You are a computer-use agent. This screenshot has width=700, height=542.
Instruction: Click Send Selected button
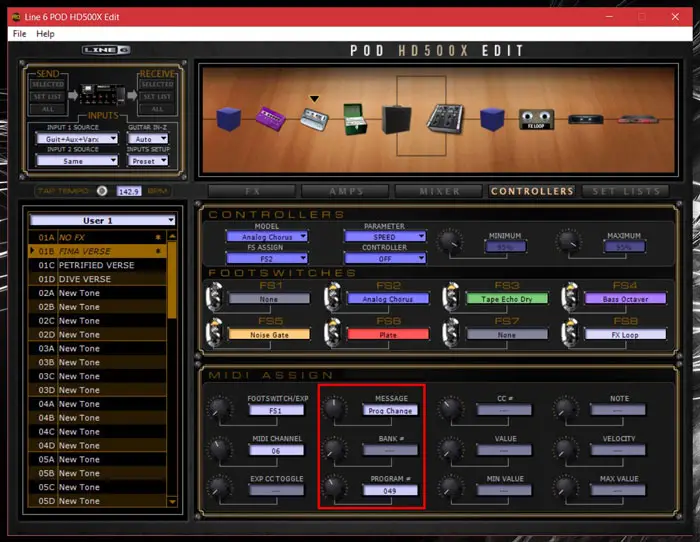point(48,84)
